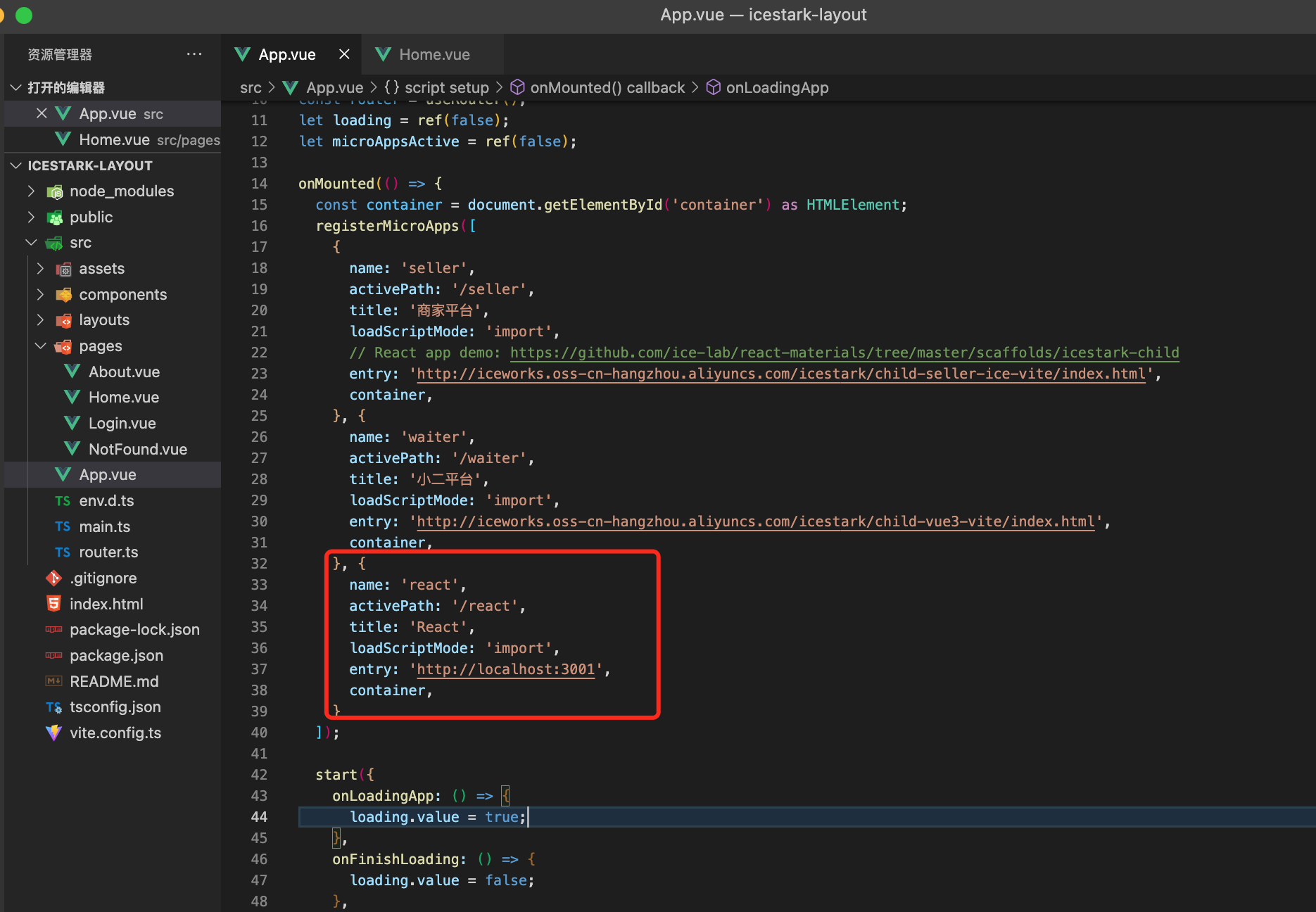
Task: Click the TS icon beside main.ts
Action: (63, 527)
